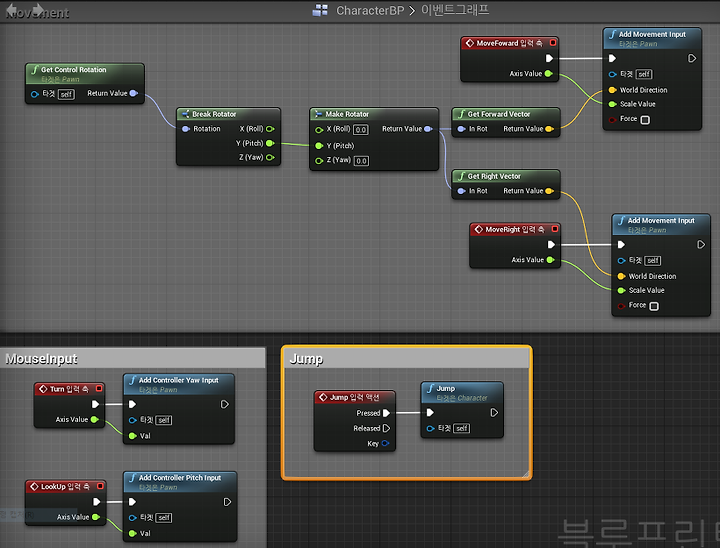Click Scale Value pin on lower Add Movement Input
The width and height of the screenshot is (720, 548).
tap(621, 290)
